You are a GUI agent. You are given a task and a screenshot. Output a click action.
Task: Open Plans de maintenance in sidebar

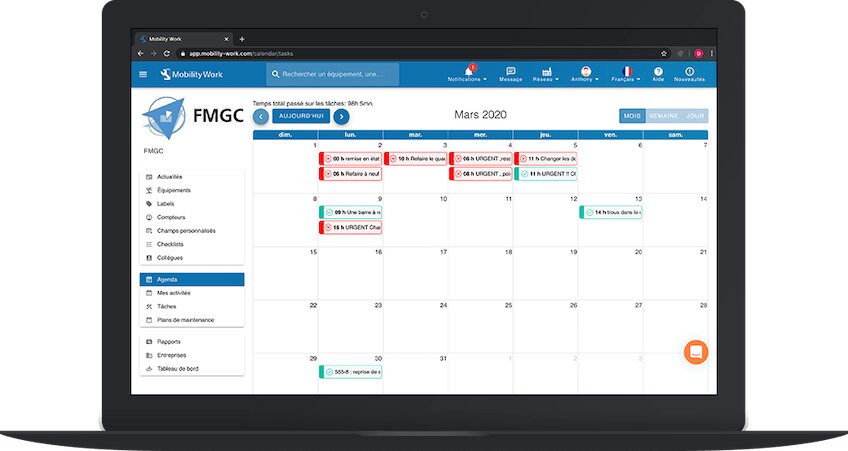click(x=191, y=320)
